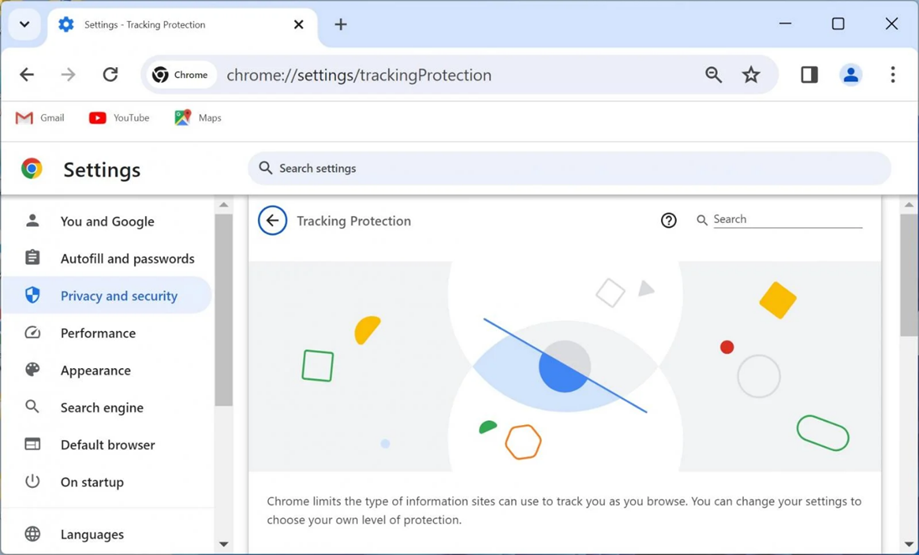Click the bookmark star icon
919x555 pixels.
(751, 75)
